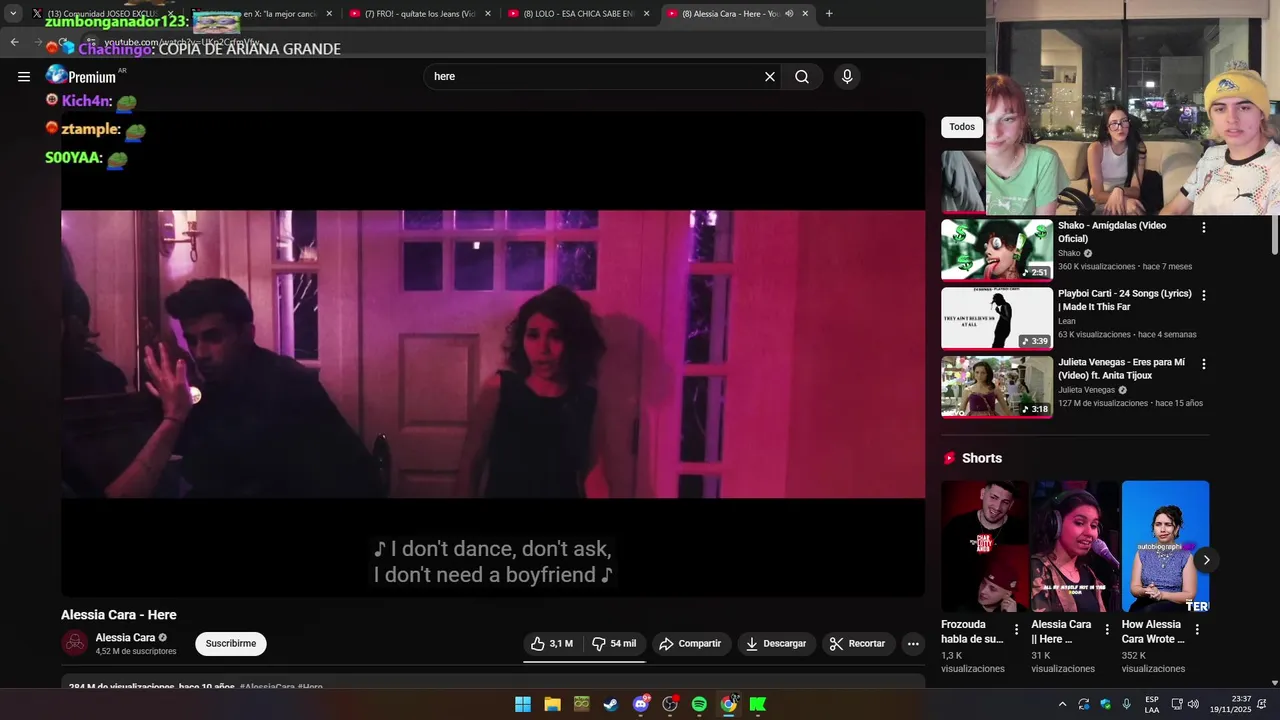The image size is (1280, 720).
Task: Open a new browser tab with plus
Action: click(829, 14)
